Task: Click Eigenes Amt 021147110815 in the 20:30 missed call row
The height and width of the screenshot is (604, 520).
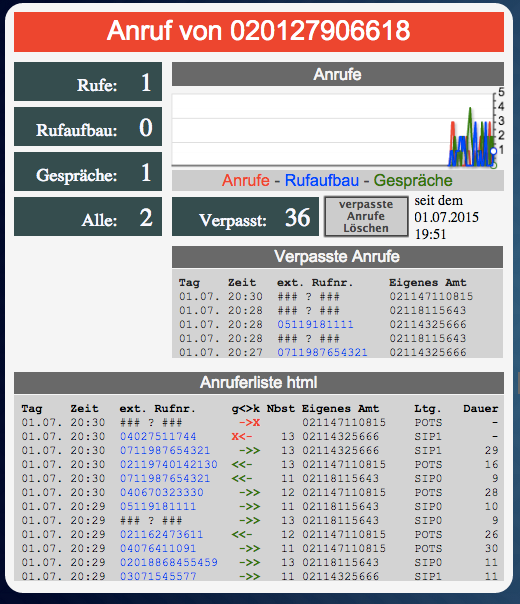Action: [x=431, y=297]
